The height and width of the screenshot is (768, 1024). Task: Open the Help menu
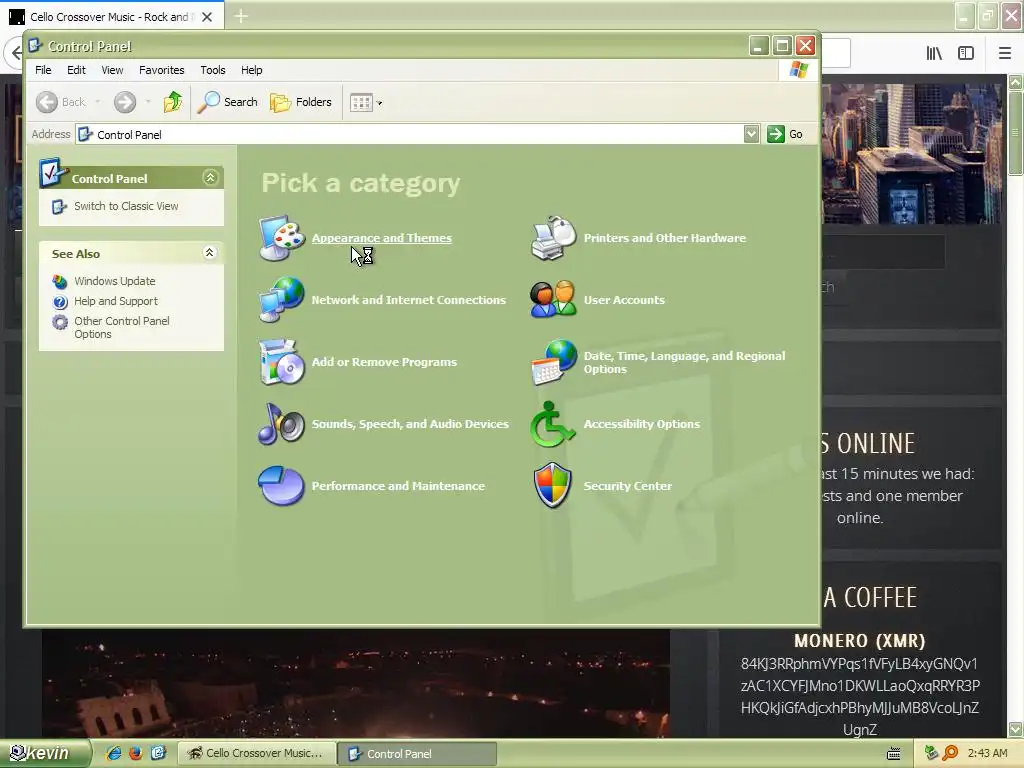[x=251, y=70]
